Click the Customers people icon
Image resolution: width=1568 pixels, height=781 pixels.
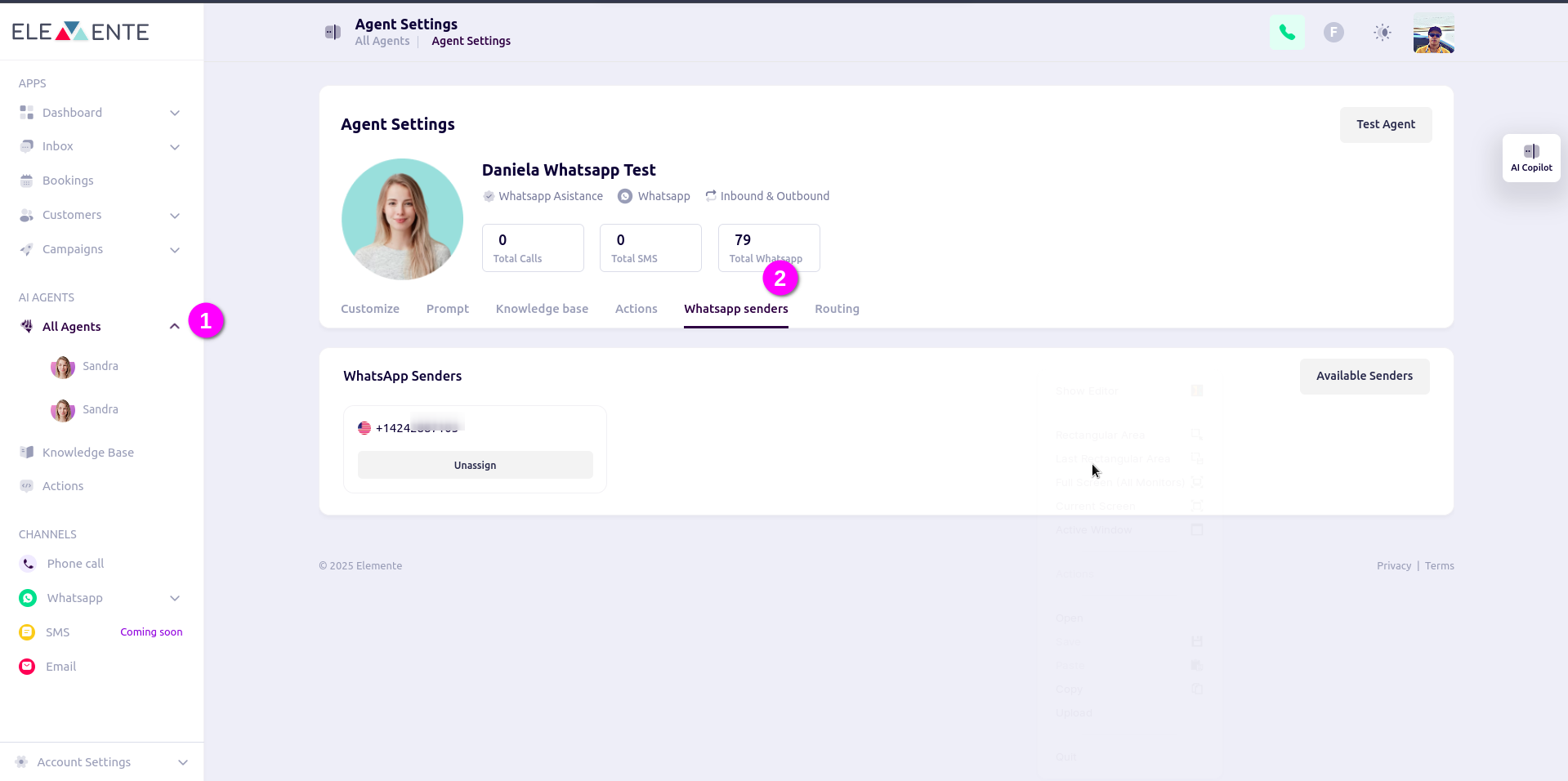tap(27, 215)
